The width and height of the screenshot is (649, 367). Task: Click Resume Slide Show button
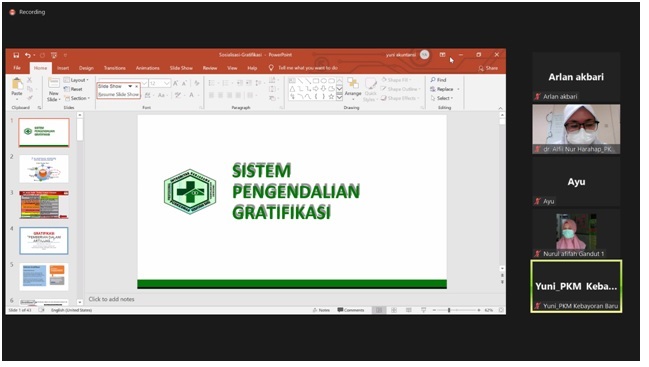[x=119, y=95]
